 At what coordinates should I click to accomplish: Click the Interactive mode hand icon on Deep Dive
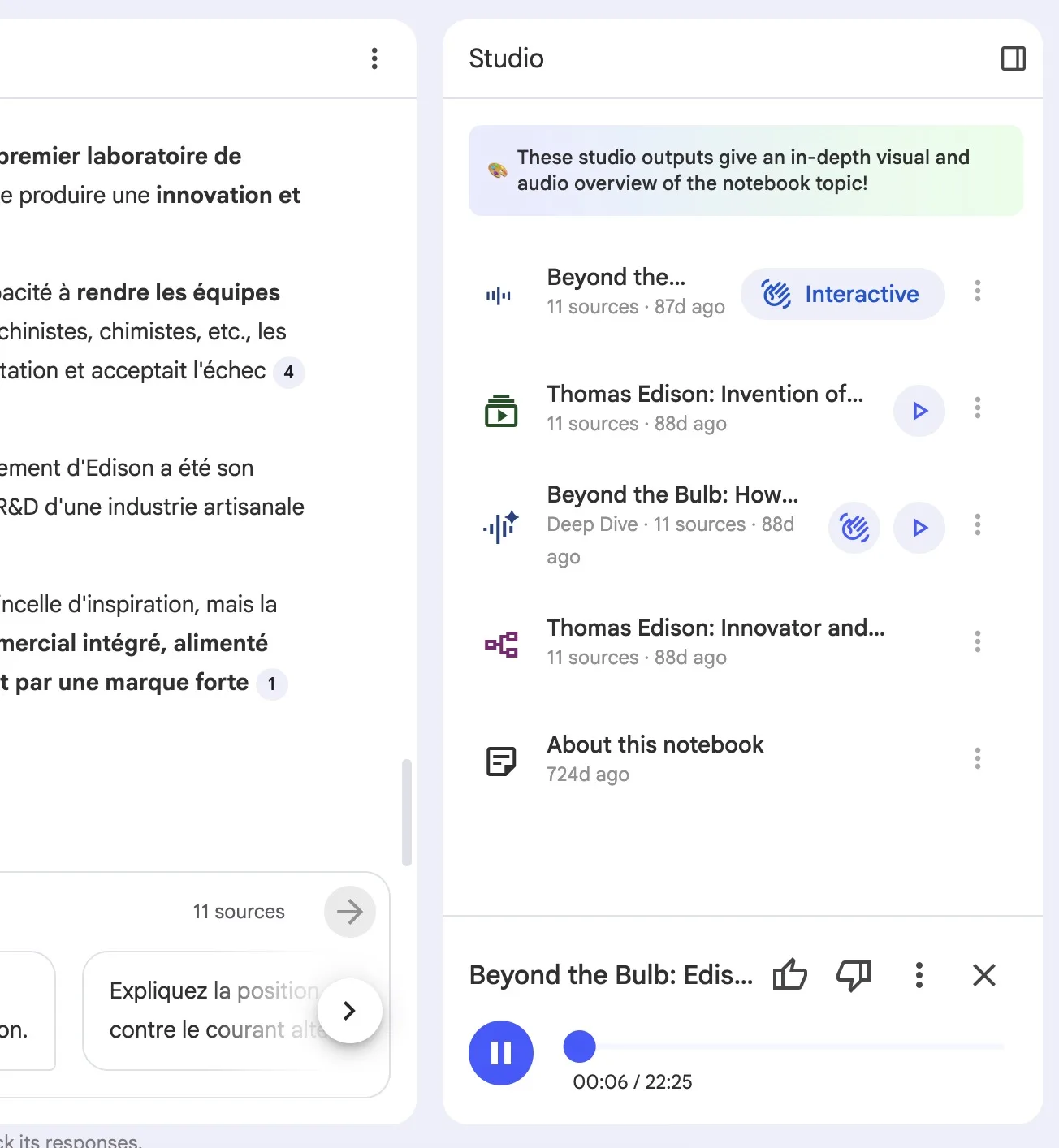854,528
